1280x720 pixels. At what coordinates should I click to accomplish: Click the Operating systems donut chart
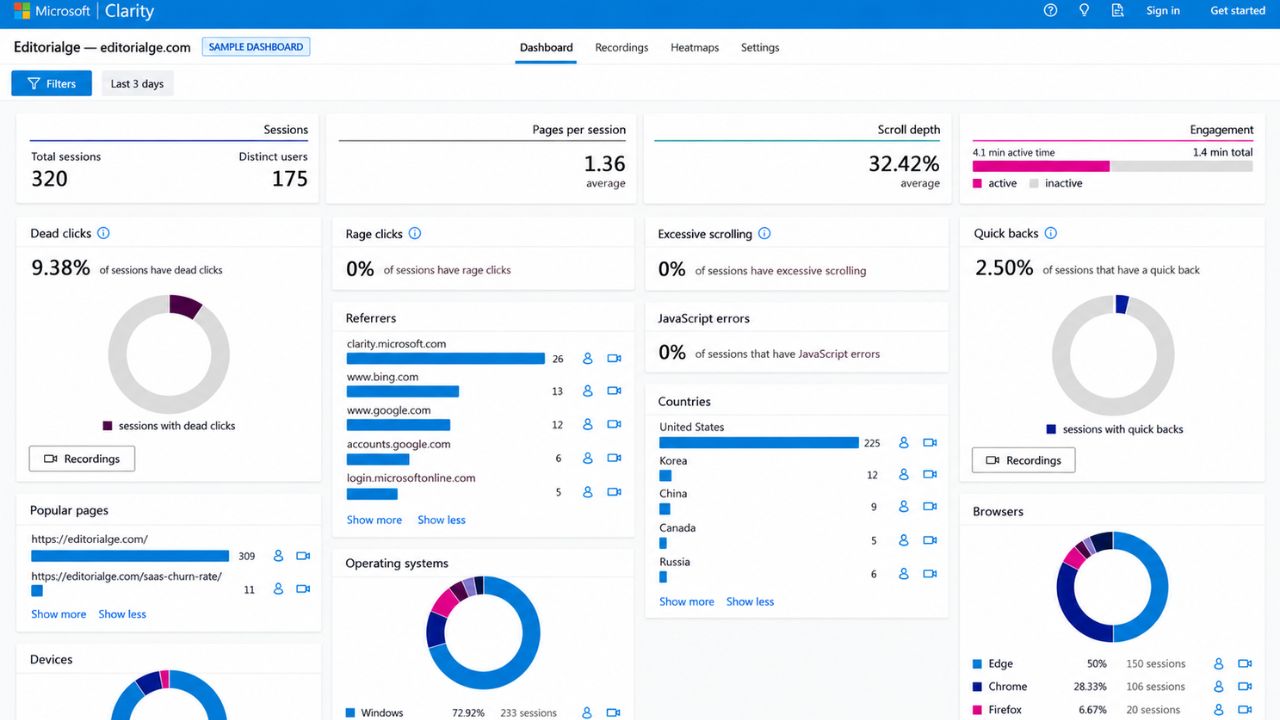point(483,633)
